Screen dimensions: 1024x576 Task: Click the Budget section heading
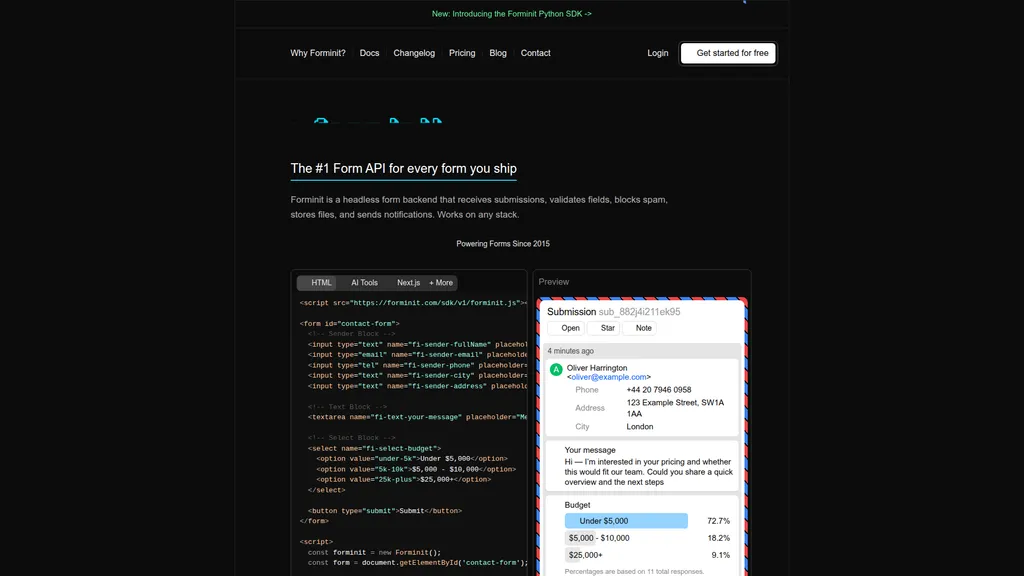577,505
